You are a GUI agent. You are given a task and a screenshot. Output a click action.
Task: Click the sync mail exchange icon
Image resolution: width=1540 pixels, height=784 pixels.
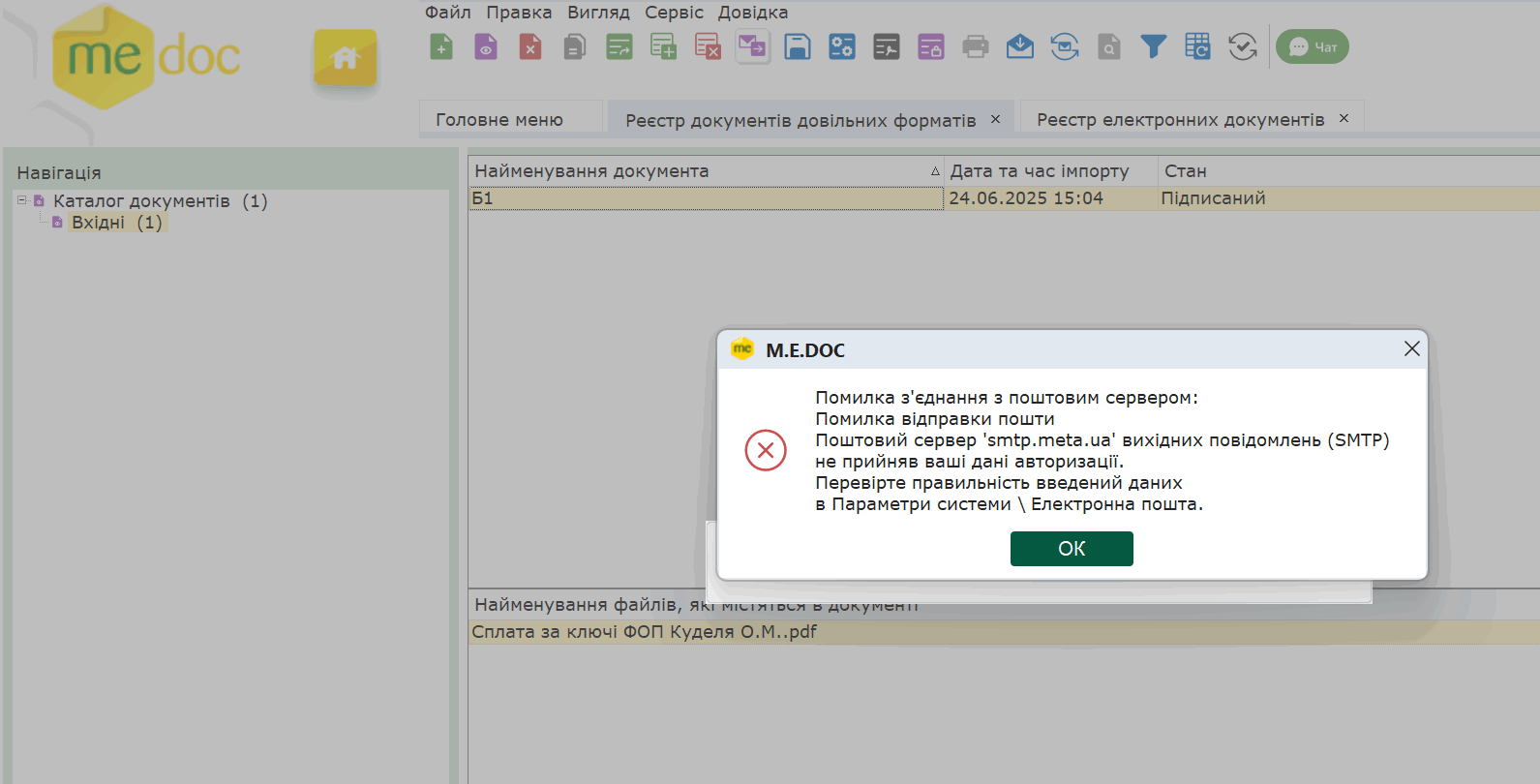[x=1065, y=46]
